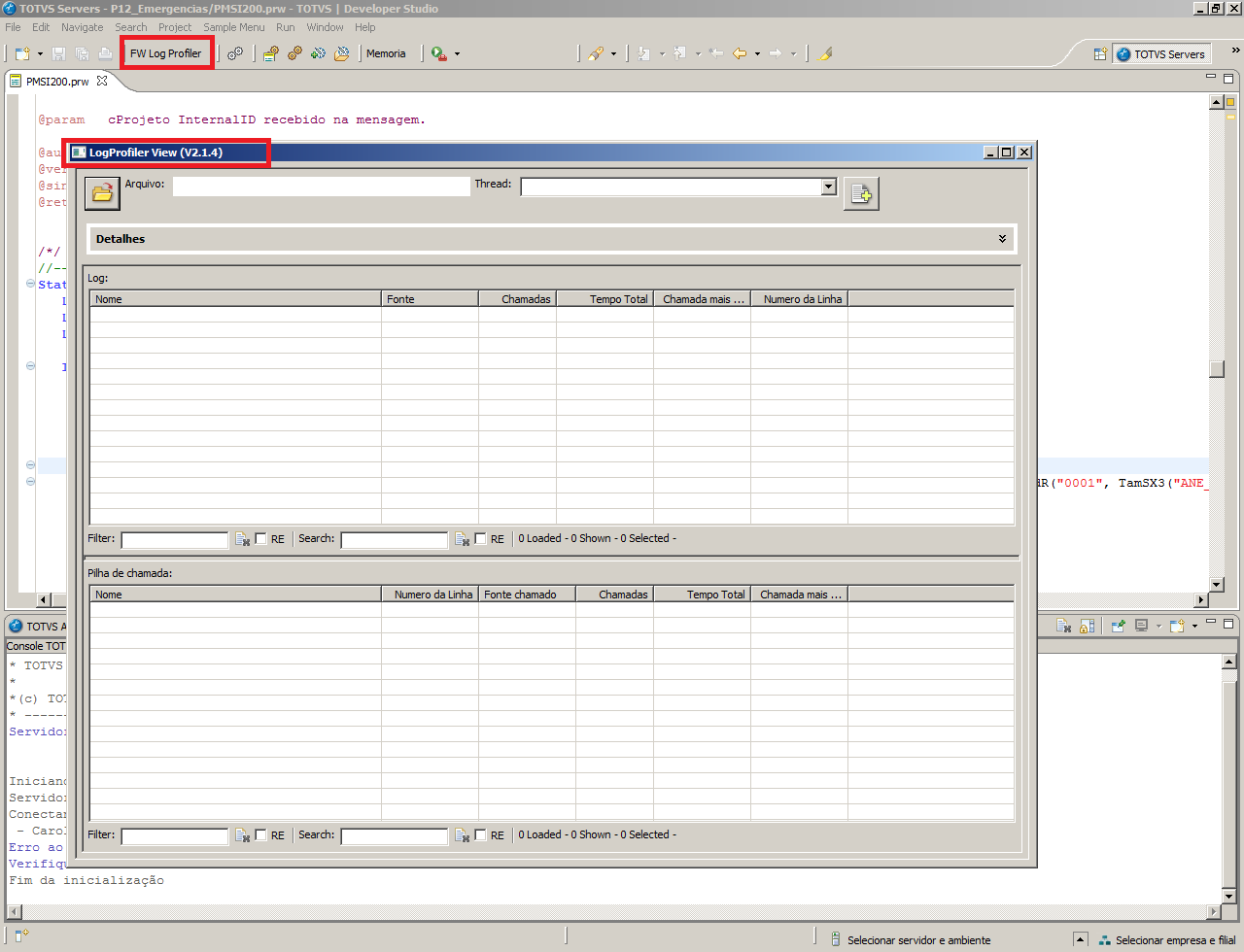The width and height of the screenshot is (1244, 952).
Task: Open the Back history dropdown arrow
Action: coord(757,53)
